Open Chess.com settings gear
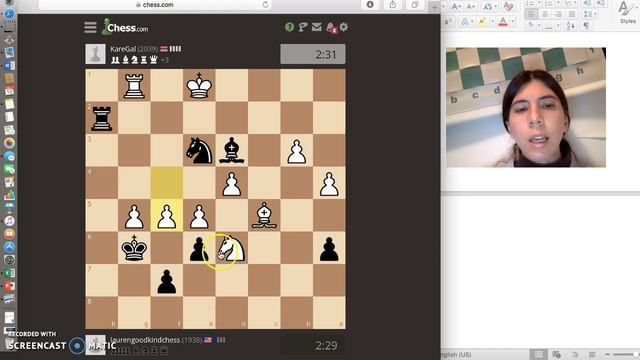Viewport: 640px width, 360px height. (x=344, y=27)
